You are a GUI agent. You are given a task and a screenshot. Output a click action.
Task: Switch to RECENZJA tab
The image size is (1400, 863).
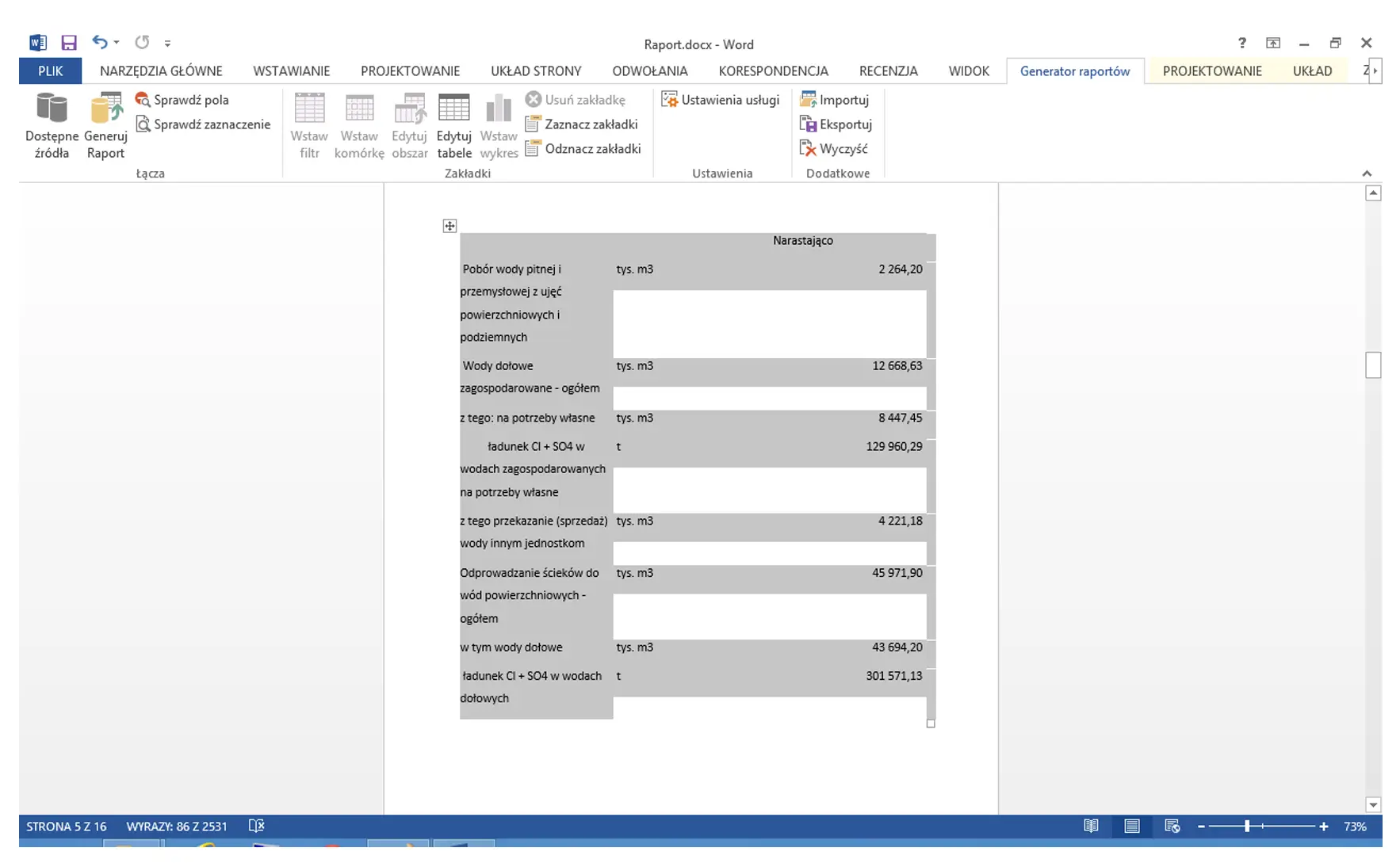coord(889,71)
